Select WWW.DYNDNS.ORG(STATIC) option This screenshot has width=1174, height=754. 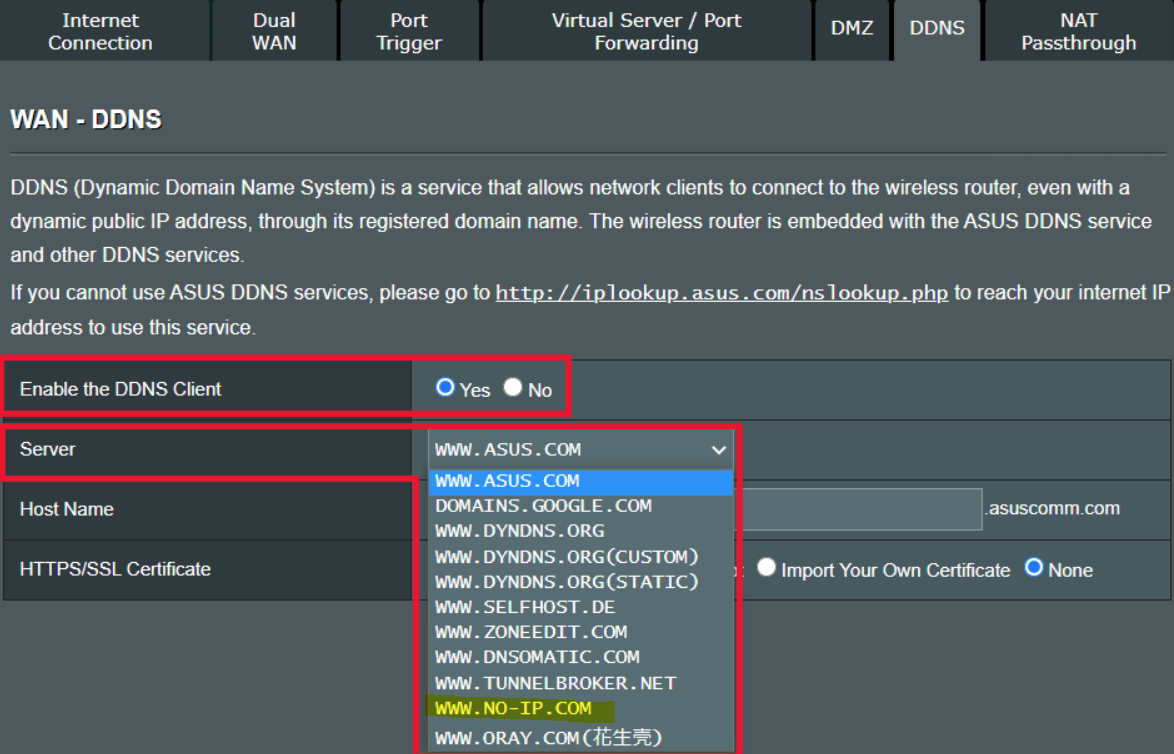tap(580, 582)
